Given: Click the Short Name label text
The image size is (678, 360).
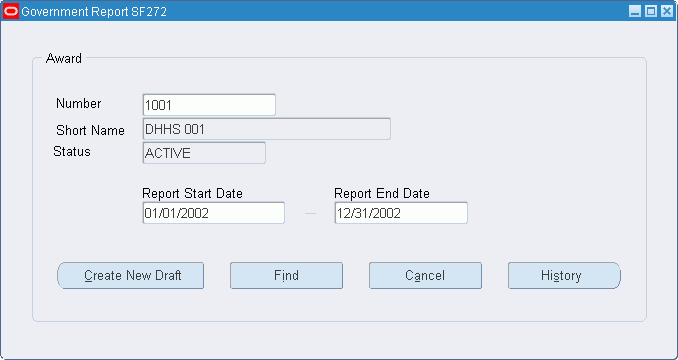Looking at the screenshot, I should [90, 130].
